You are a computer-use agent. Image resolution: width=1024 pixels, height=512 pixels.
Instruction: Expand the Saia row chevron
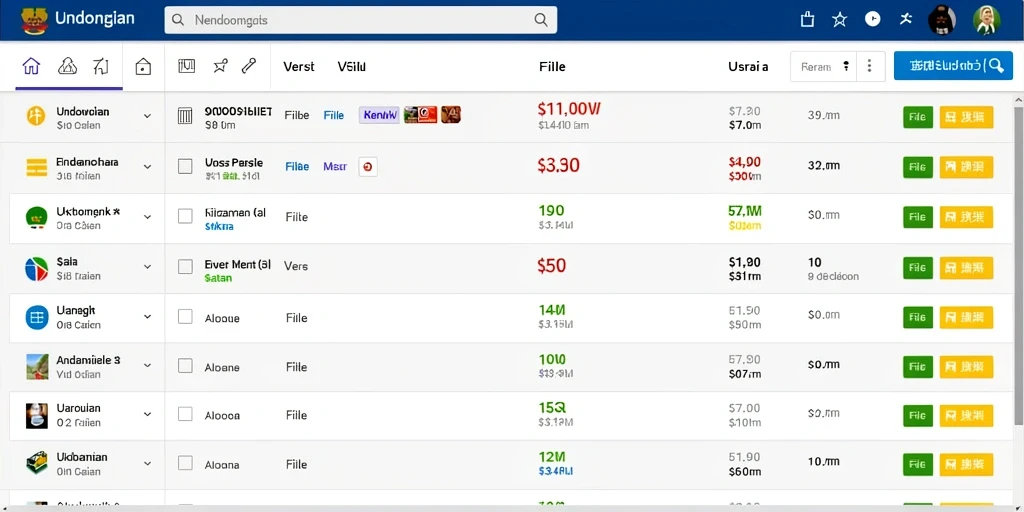click(147, 266)
